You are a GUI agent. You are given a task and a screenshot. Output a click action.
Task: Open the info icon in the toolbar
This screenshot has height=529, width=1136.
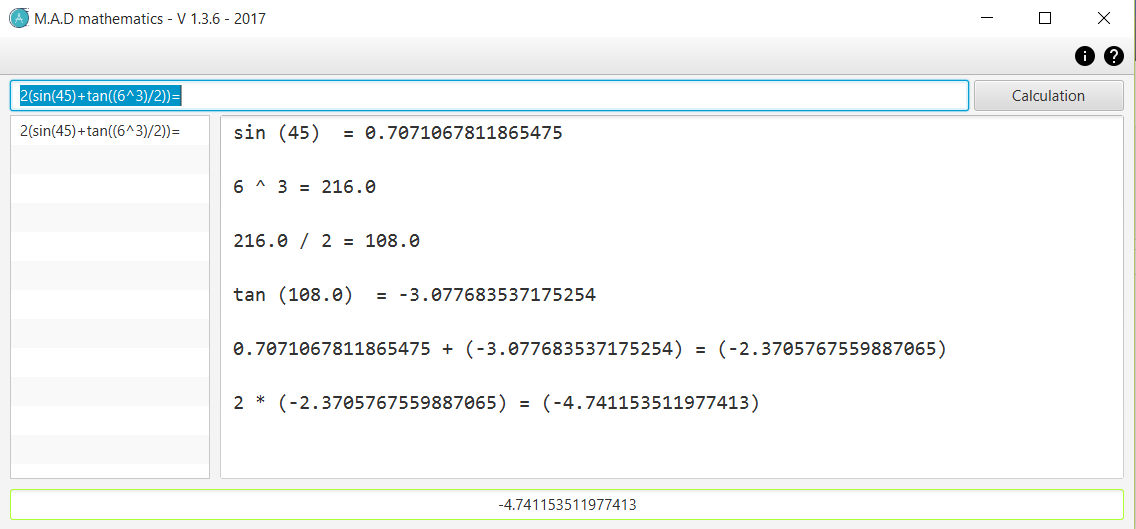(1085, 56)
